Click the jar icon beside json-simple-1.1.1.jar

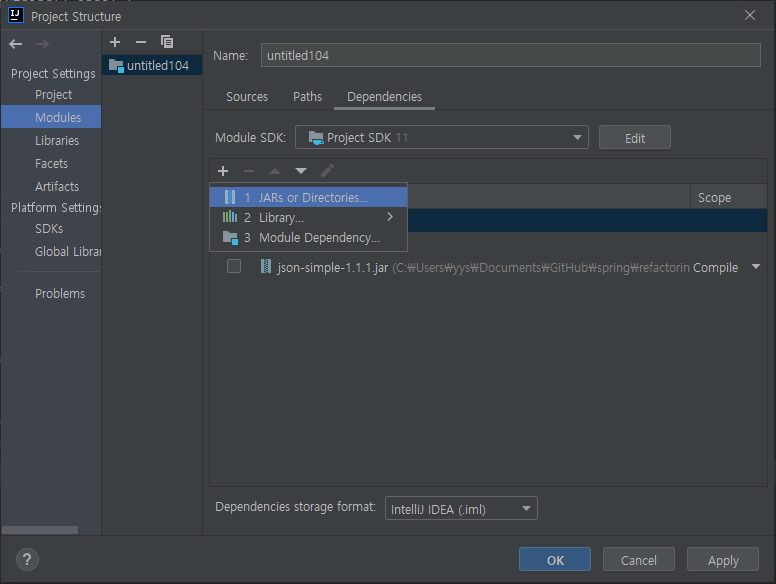point(266,267)
